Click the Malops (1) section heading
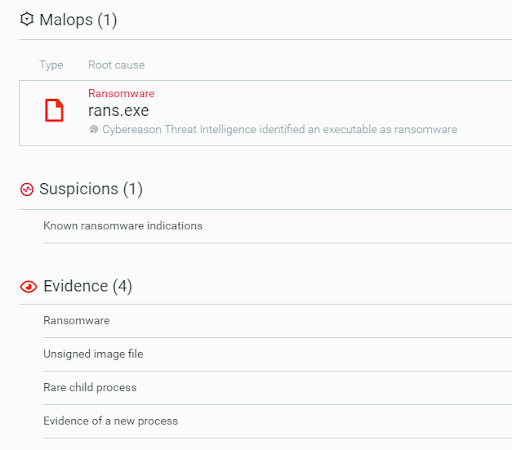 tap(78, 20)
